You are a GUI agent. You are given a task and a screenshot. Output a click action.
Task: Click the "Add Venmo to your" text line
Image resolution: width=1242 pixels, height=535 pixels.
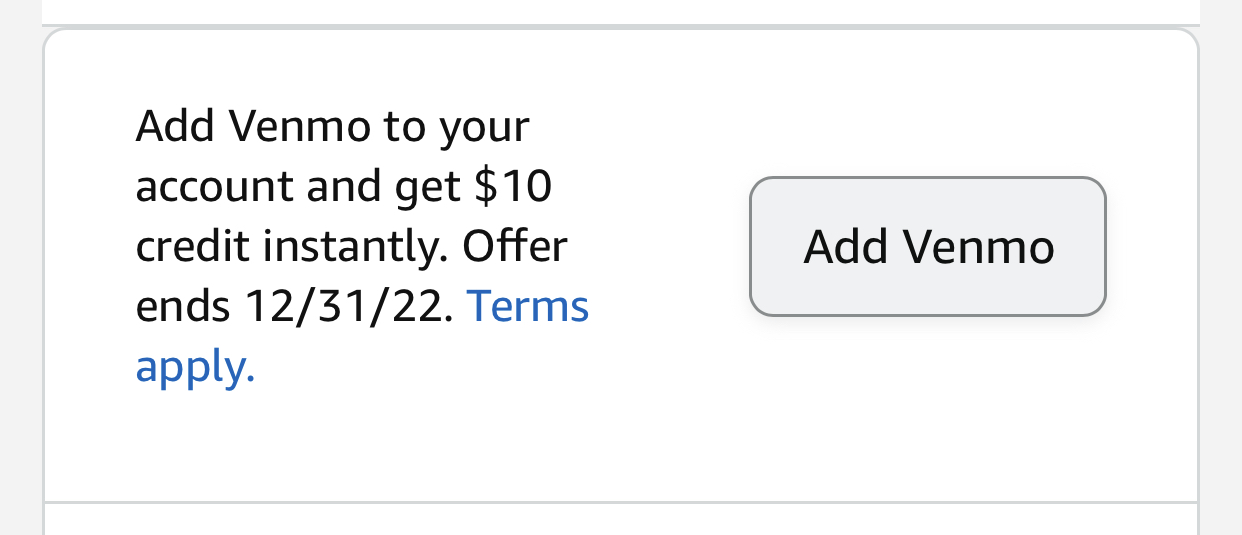[332, 127]
